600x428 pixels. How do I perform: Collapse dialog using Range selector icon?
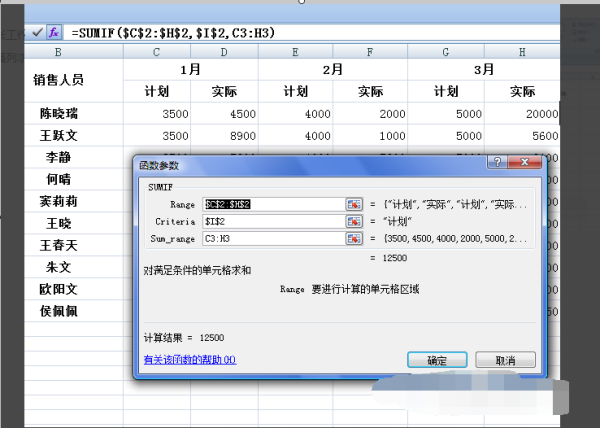pyautogui.click(x=353, y=203)
